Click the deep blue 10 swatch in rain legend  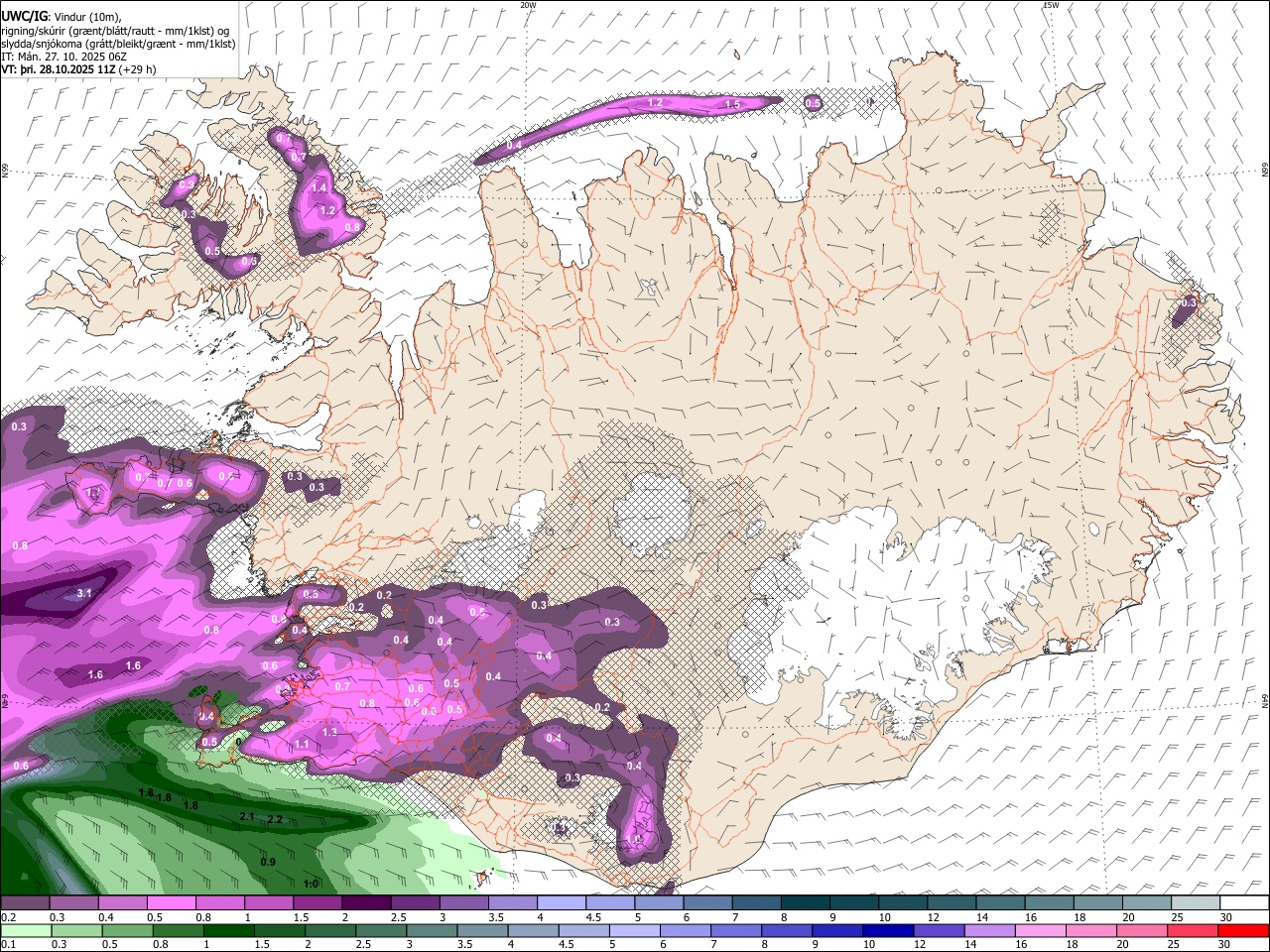pos(888,931)
